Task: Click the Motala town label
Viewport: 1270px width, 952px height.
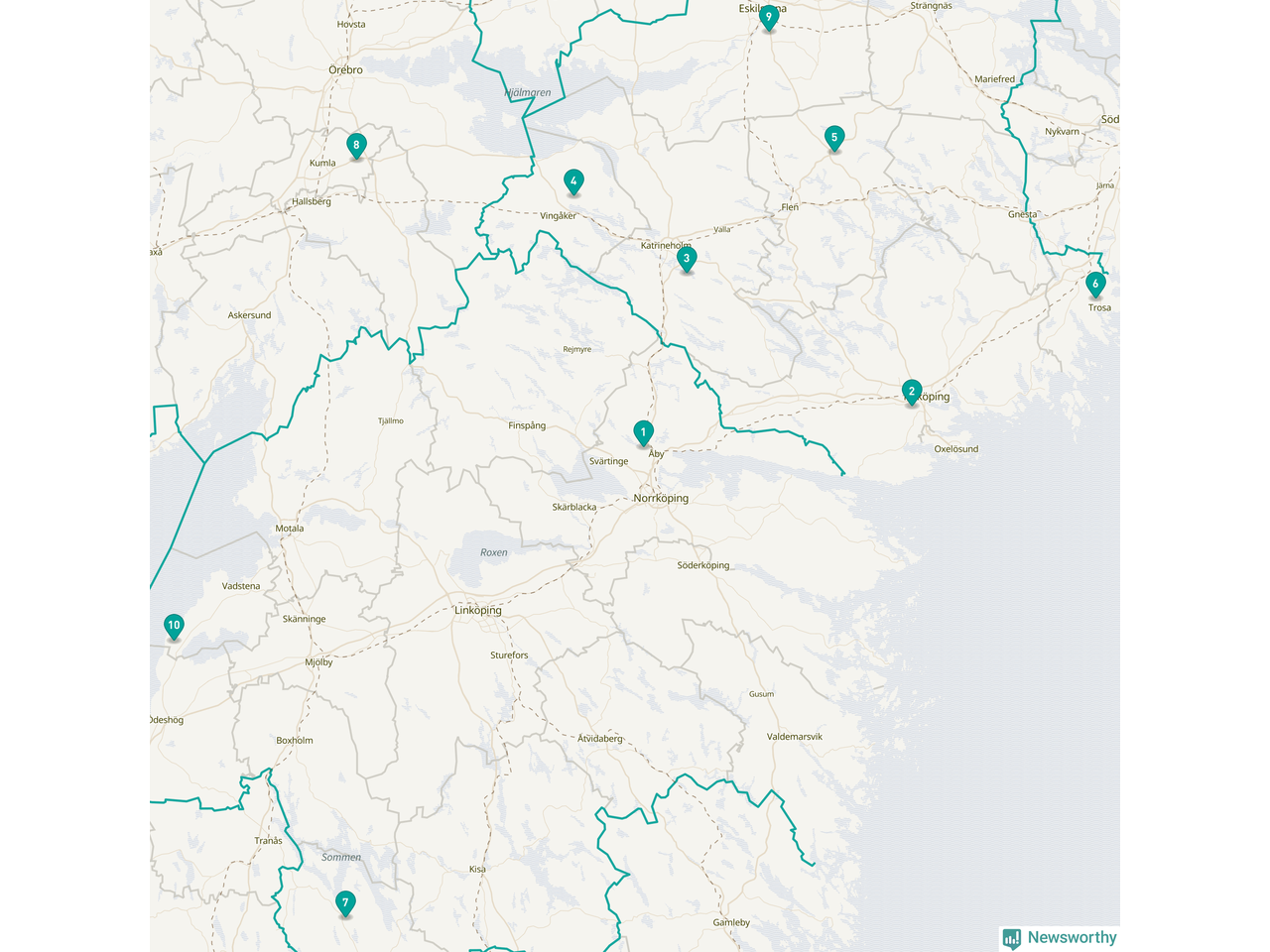Action: [290, 529]
